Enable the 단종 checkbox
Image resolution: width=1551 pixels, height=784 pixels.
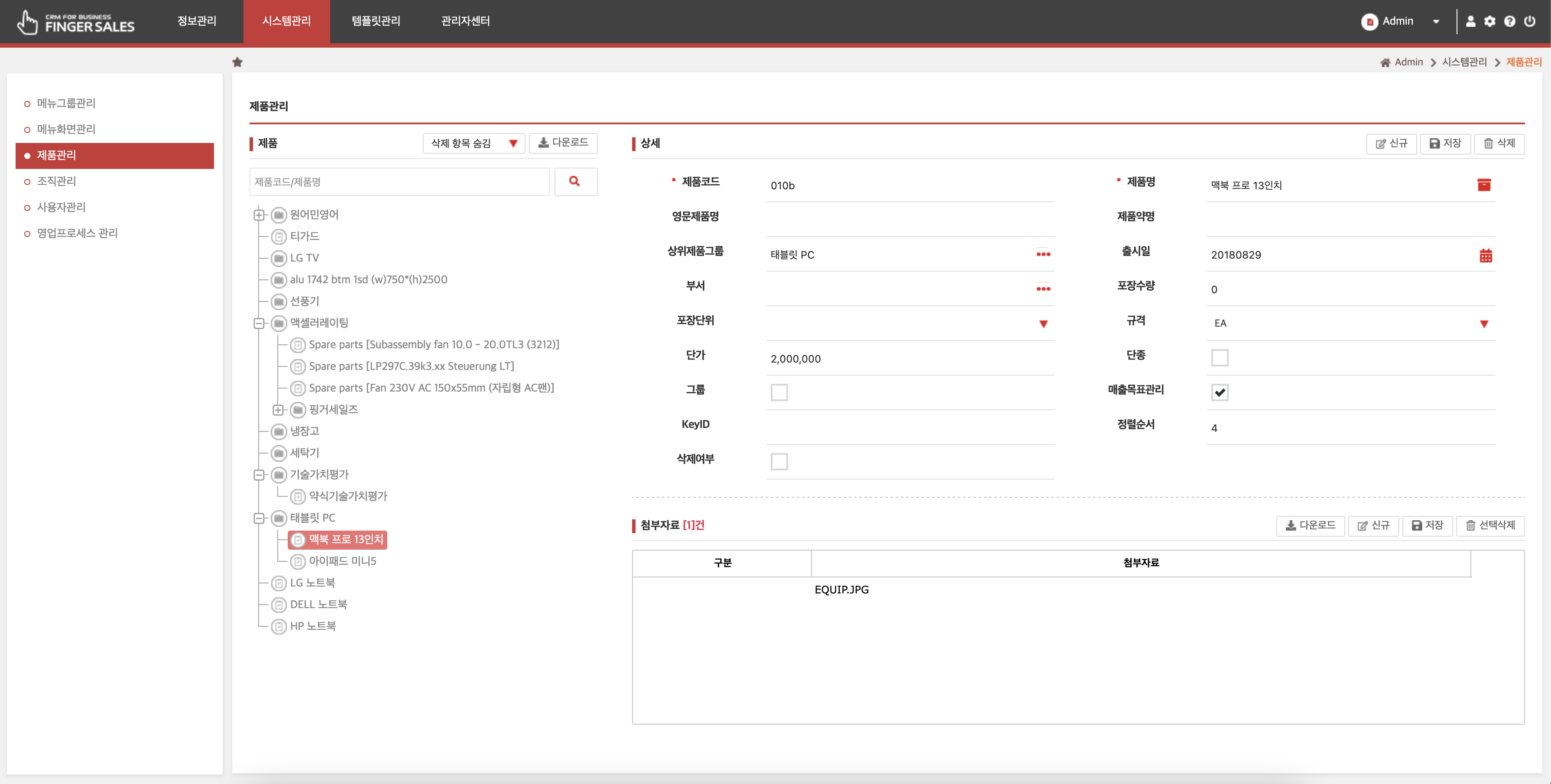1219,358
